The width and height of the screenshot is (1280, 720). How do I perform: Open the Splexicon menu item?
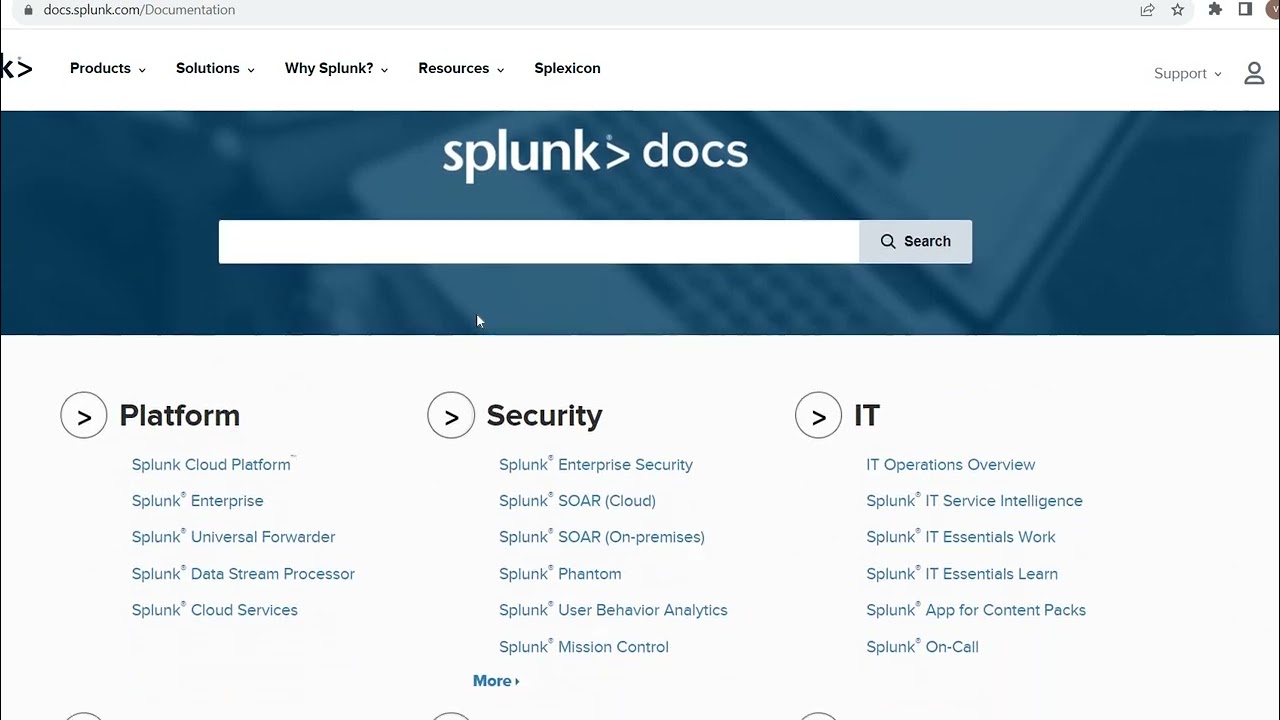click(567, 68)
